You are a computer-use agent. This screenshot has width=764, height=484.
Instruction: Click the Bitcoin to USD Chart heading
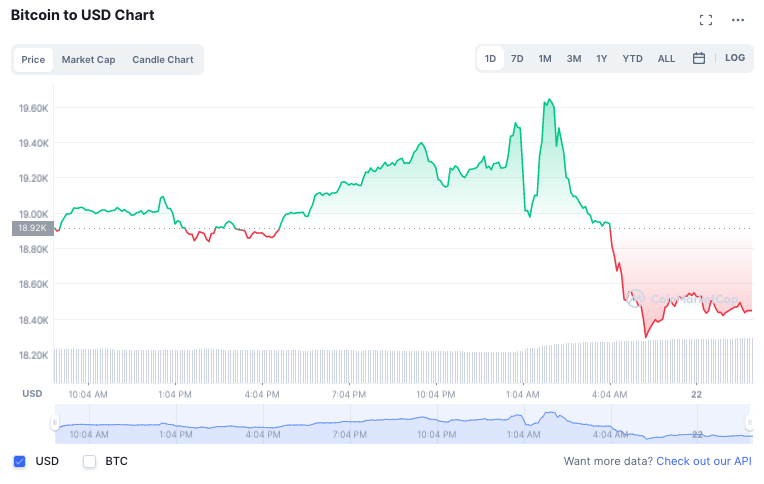point(82,15)
